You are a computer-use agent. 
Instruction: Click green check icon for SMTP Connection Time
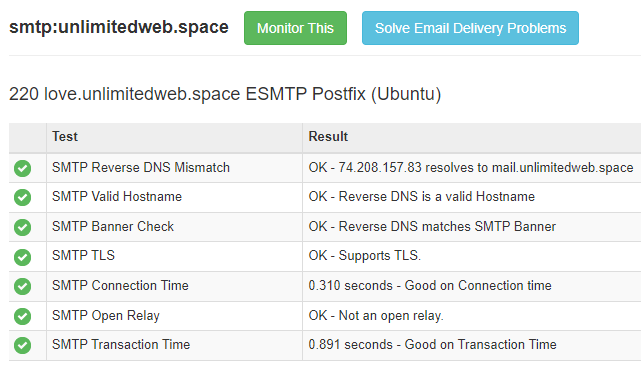[22, 286]
